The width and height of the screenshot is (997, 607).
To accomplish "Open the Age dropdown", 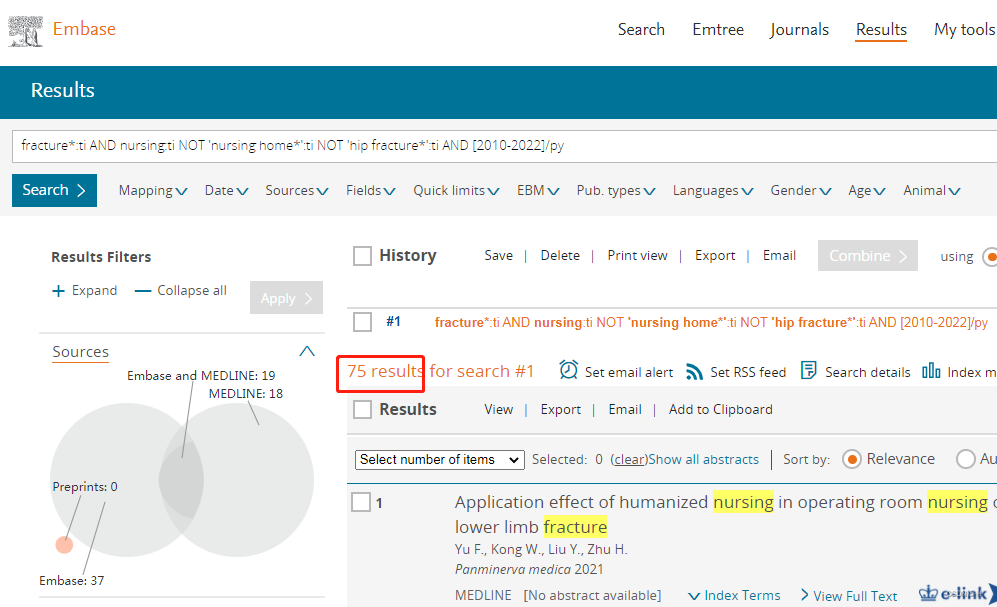I will tap(867, 190).
